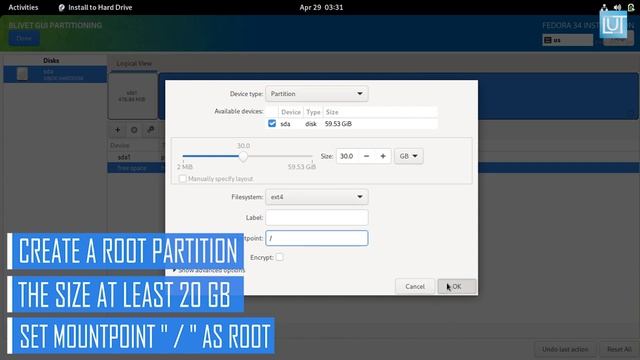640x360 pixels.
Task: Click the Reset All button
Action: (x=619, y=349)
